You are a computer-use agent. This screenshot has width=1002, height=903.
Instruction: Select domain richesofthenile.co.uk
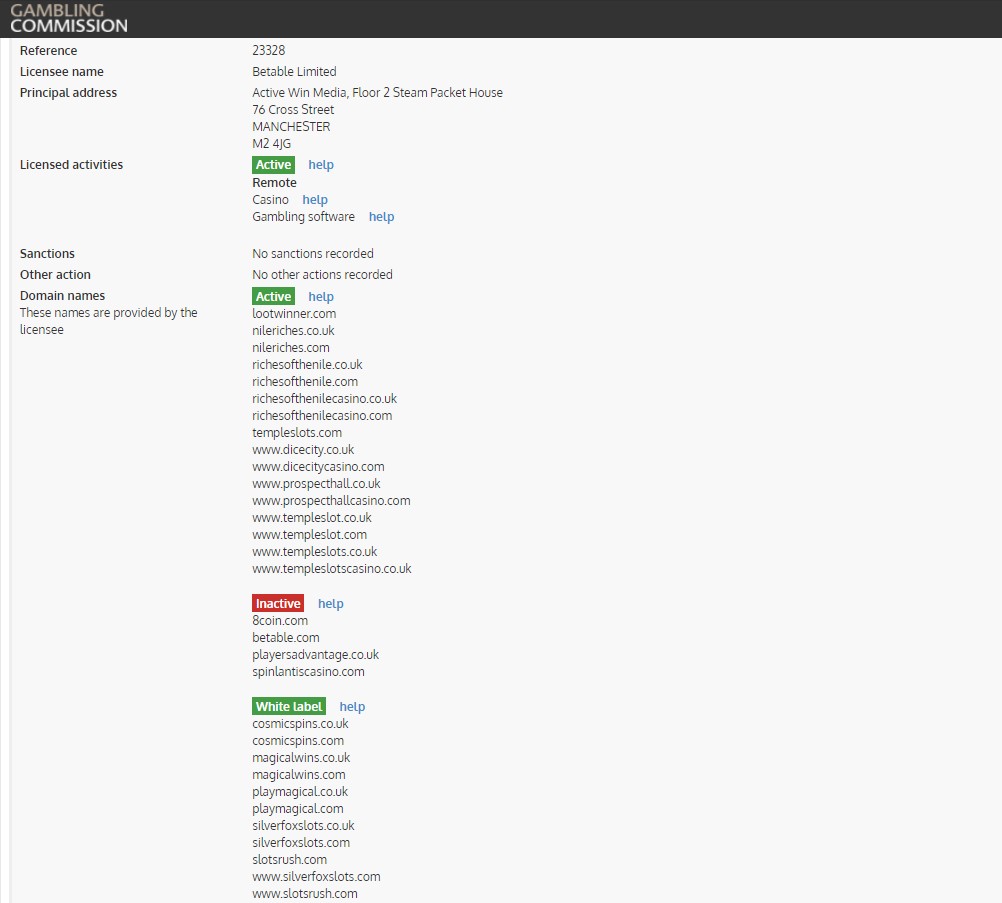click(307, 365)
